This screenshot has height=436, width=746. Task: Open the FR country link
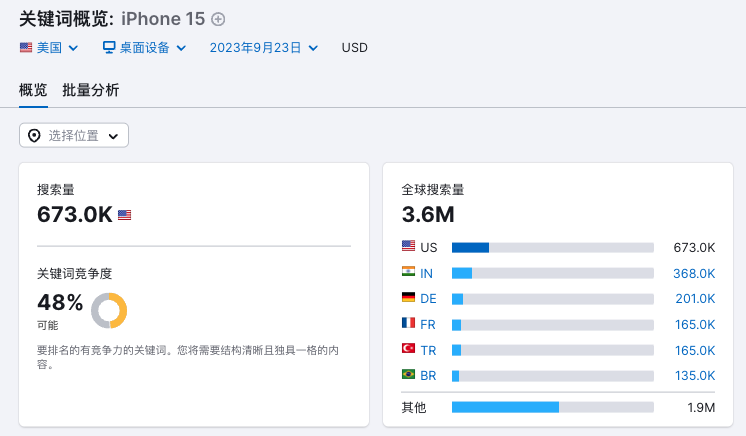tap(428, 325)
